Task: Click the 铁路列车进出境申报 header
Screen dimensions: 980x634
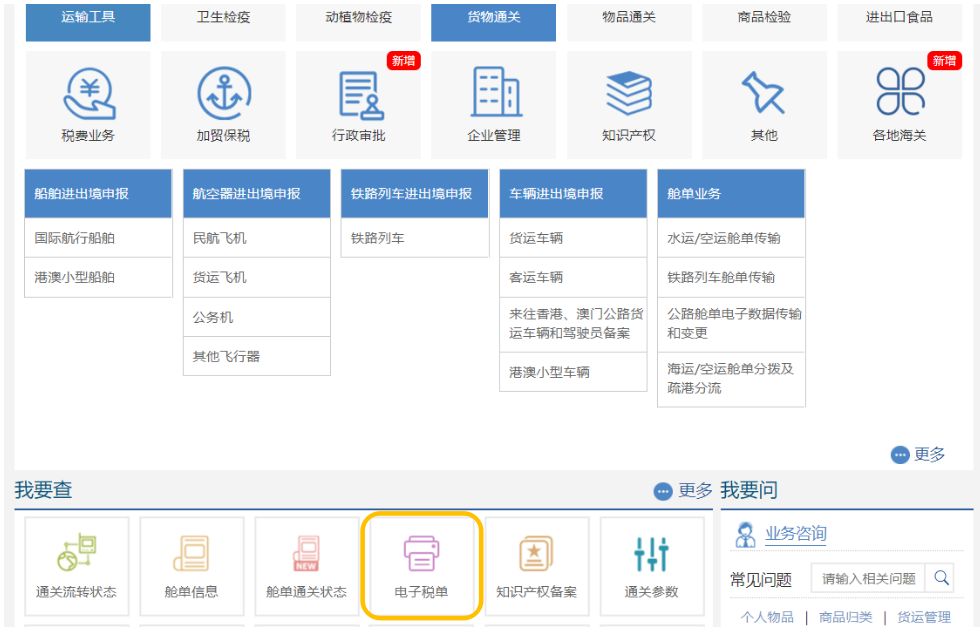Action: pyautogui.click(x=414, y=194)
